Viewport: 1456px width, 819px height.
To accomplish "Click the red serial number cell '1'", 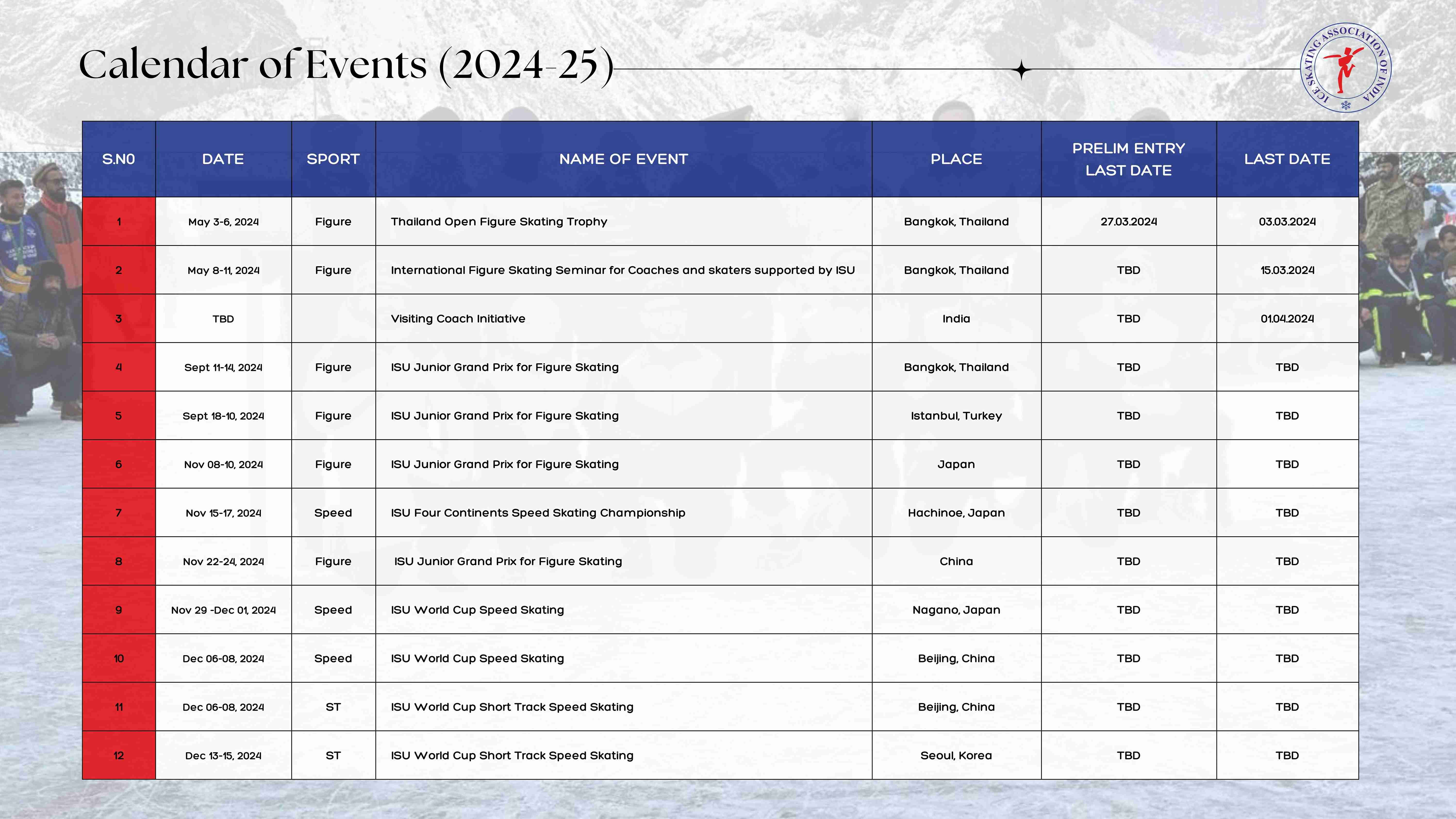I will point(119,222).
